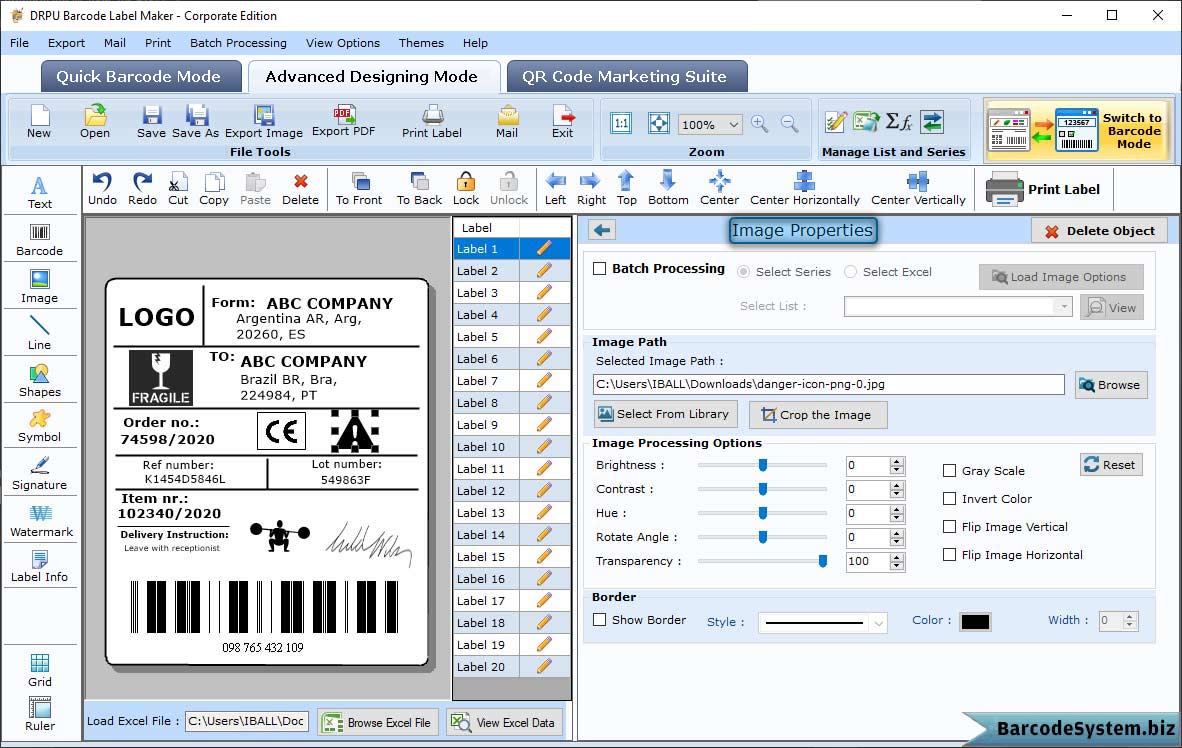Check the Show Border option
The height and width of the screenshot is (748, 1182).
tap(599, 620)
